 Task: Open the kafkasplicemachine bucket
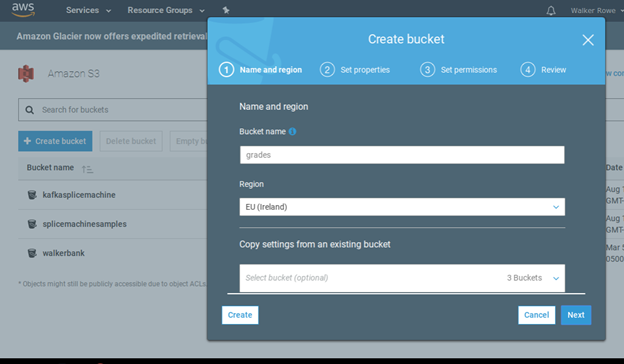[79, 195]
